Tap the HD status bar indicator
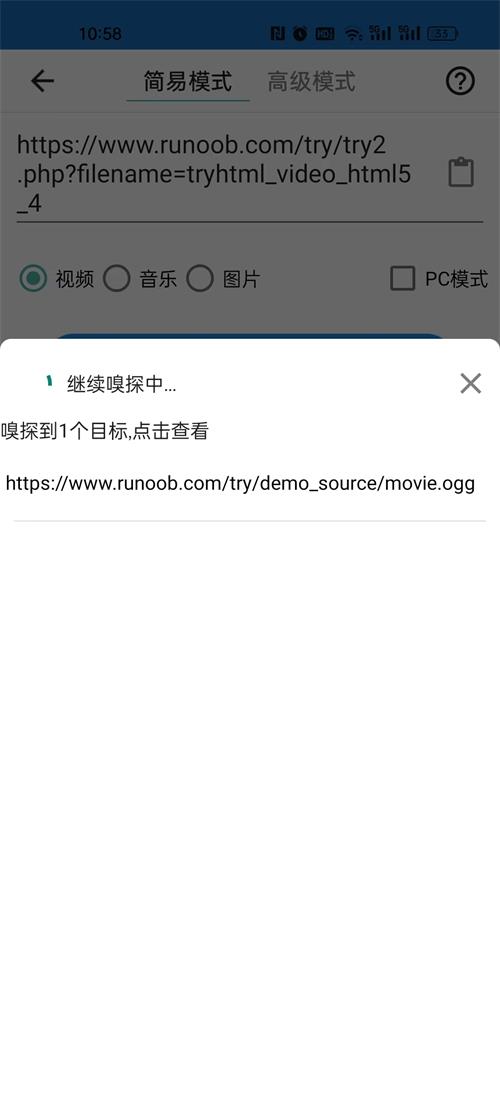This screenshot has height=1111, width=500. (325, 33)
